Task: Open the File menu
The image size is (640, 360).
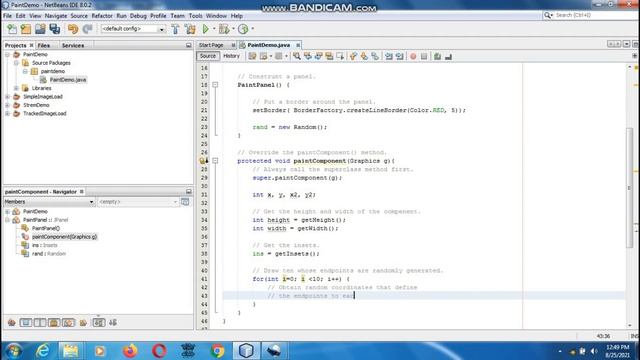Action: point(7,16)
